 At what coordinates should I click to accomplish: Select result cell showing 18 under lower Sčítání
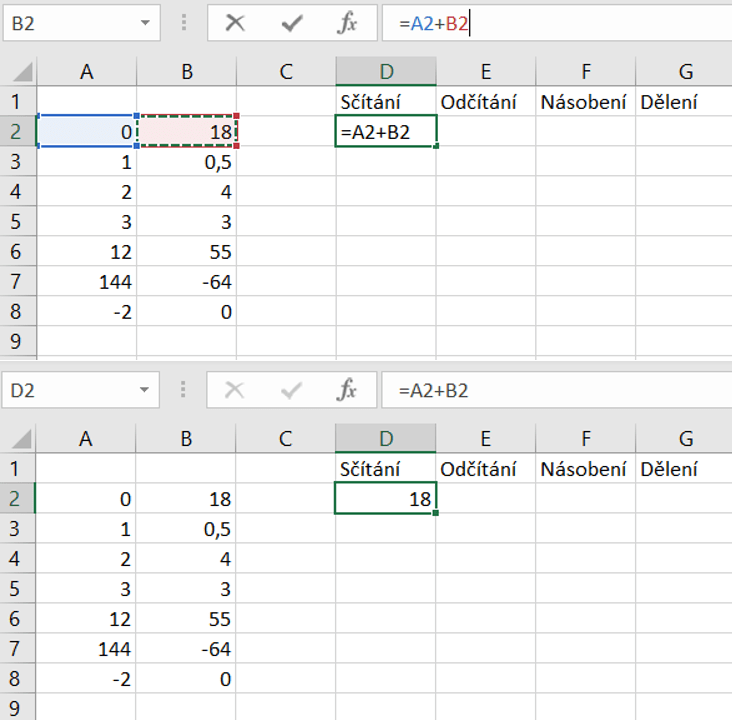click(386, 498)
